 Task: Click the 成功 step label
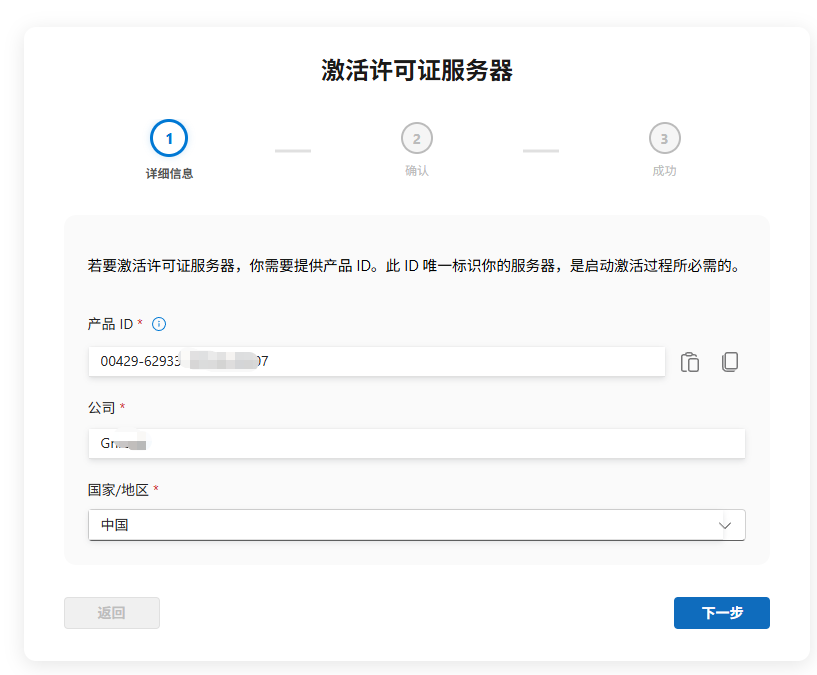(664, 170)
